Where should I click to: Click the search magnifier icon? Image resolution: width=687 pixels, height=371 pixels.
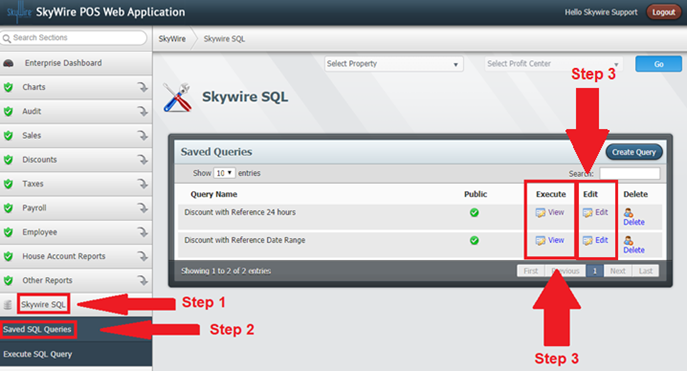point(7,39)
